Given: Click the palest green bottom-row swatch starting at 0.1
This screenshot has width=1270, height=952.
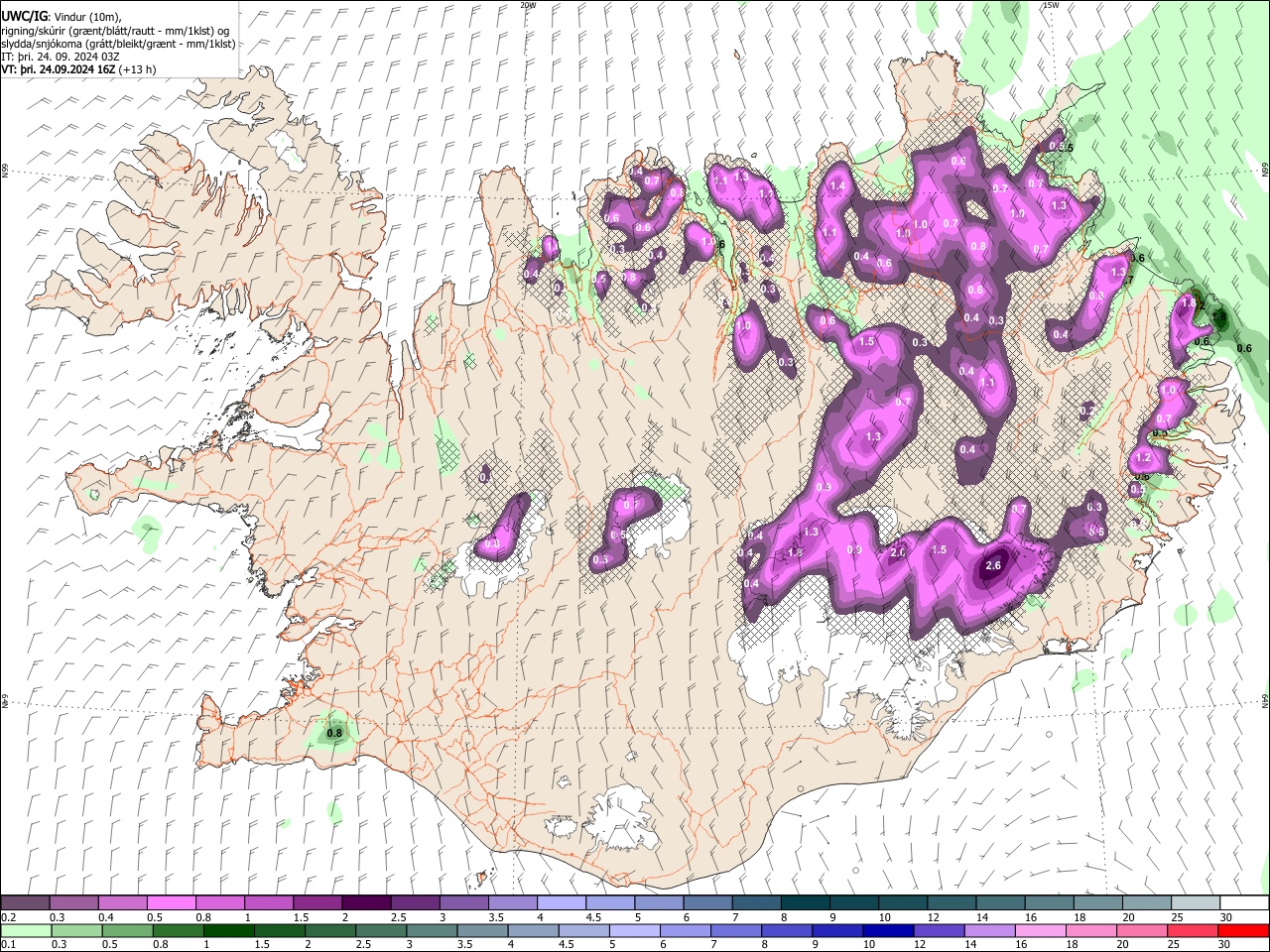Looking at the screenshot, I should pos(26,931).
